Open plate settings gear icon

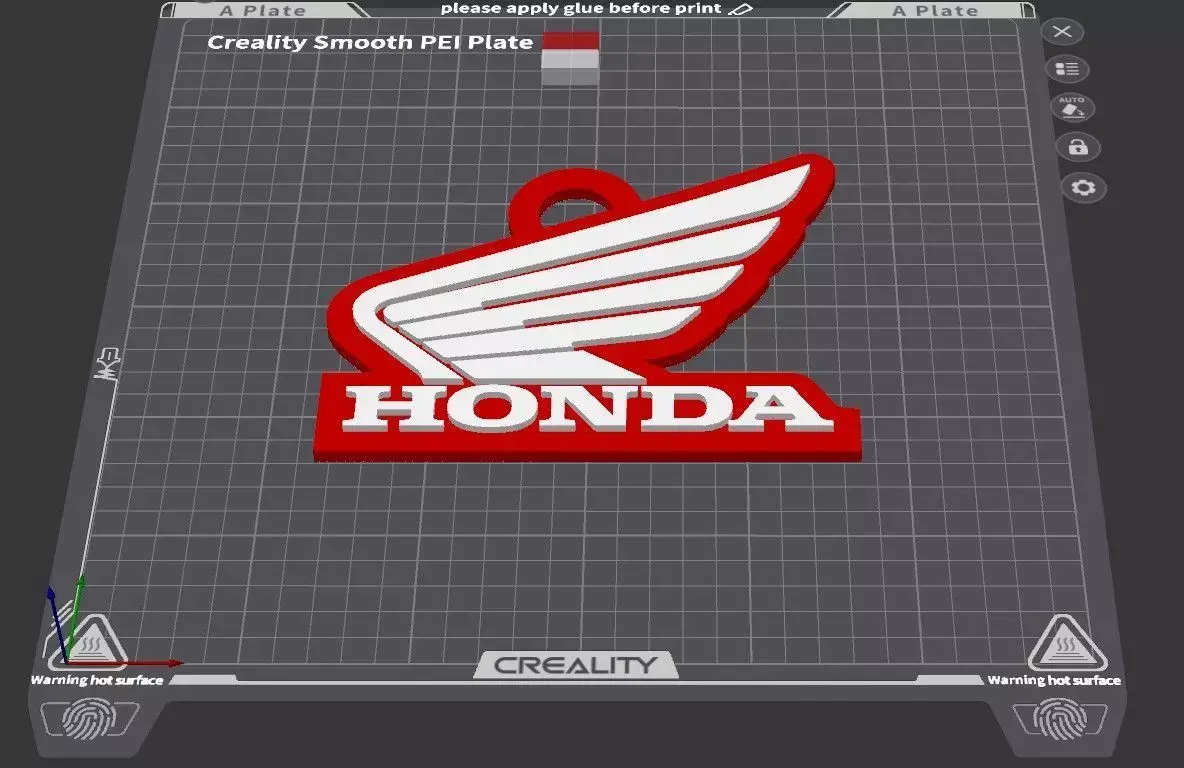pyautogui.click(x=1084, y=187)
